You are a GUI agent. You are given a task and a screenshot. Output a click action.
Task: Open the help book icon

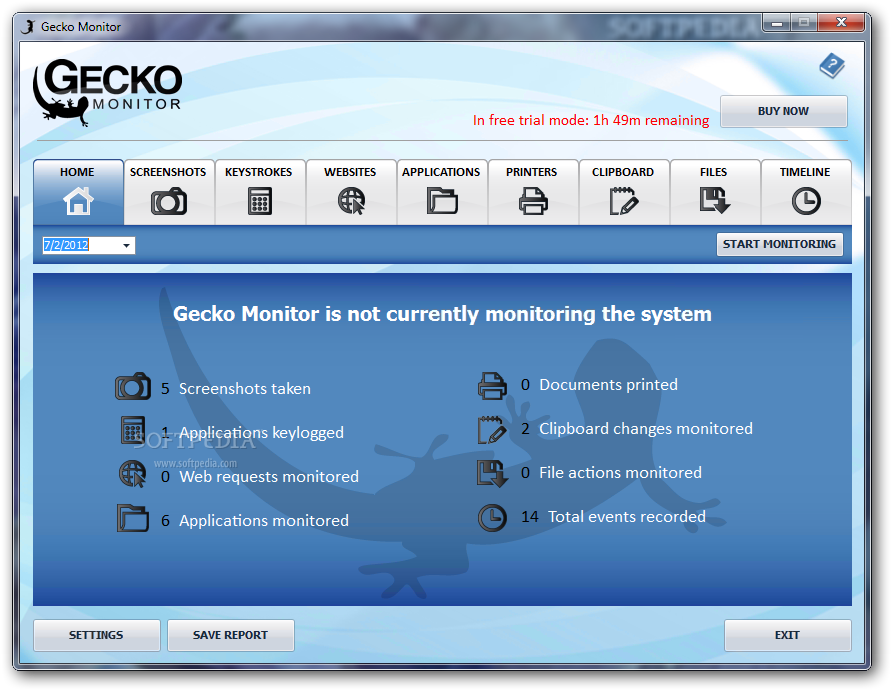pos(832,65)
